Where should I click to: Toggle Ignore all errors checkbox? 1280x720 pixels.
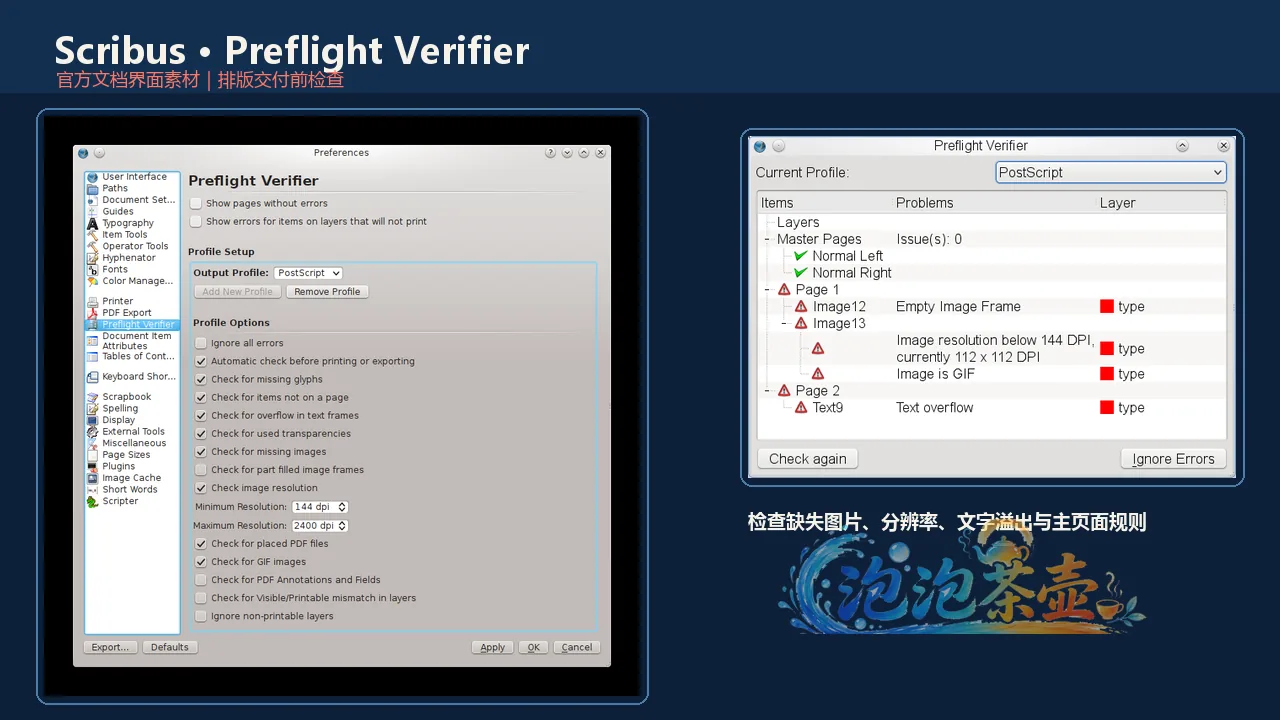201,343
